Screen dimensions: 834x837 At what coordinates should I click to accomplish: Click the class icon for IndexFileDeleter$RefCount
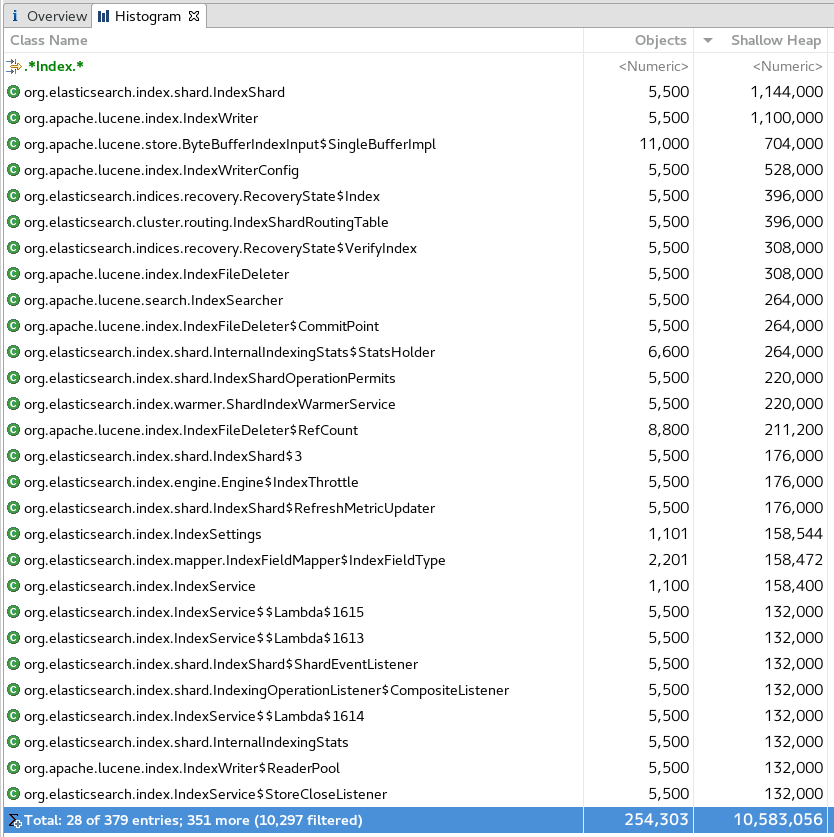coord(13,430)
